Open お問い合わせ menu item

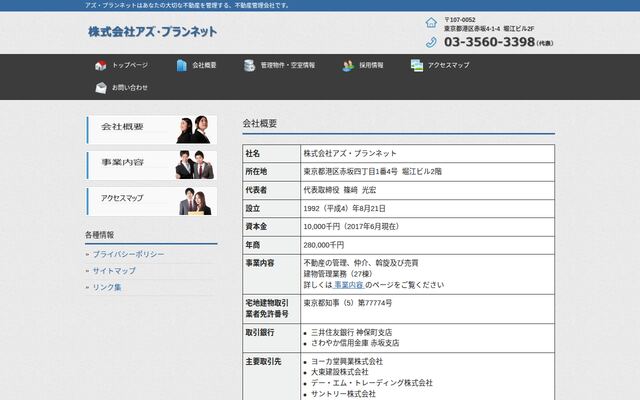(x=130, y=87)
